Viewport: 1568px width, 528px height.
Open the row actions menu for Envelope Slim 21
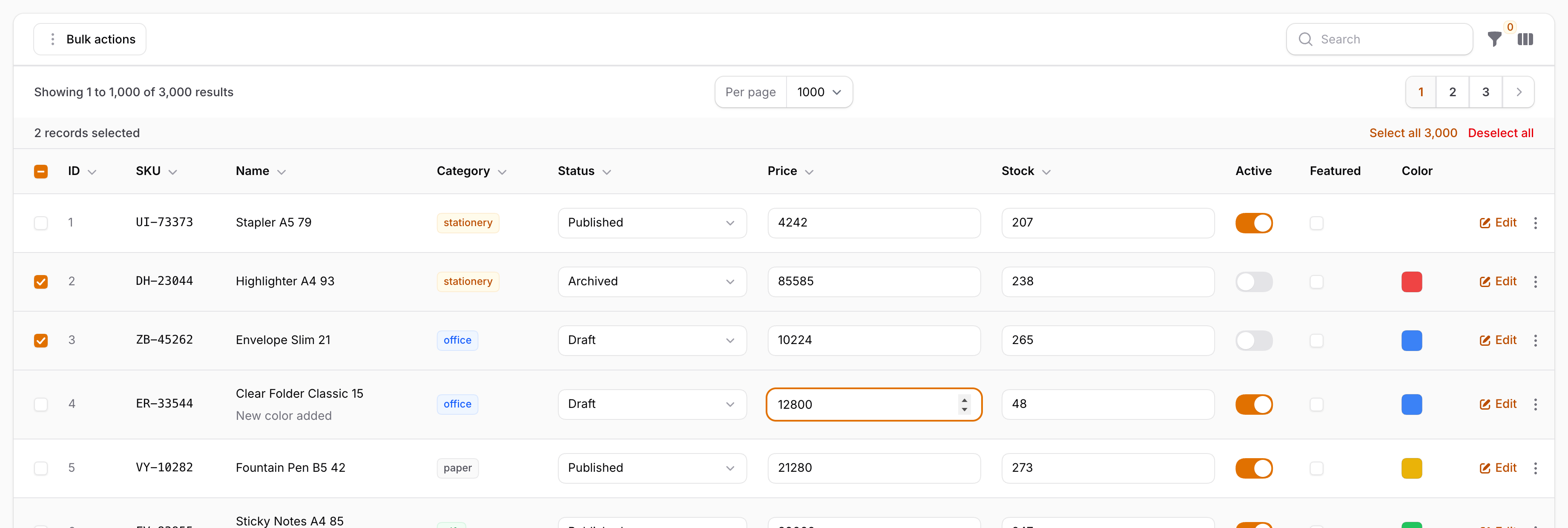tap(1535, 341)
